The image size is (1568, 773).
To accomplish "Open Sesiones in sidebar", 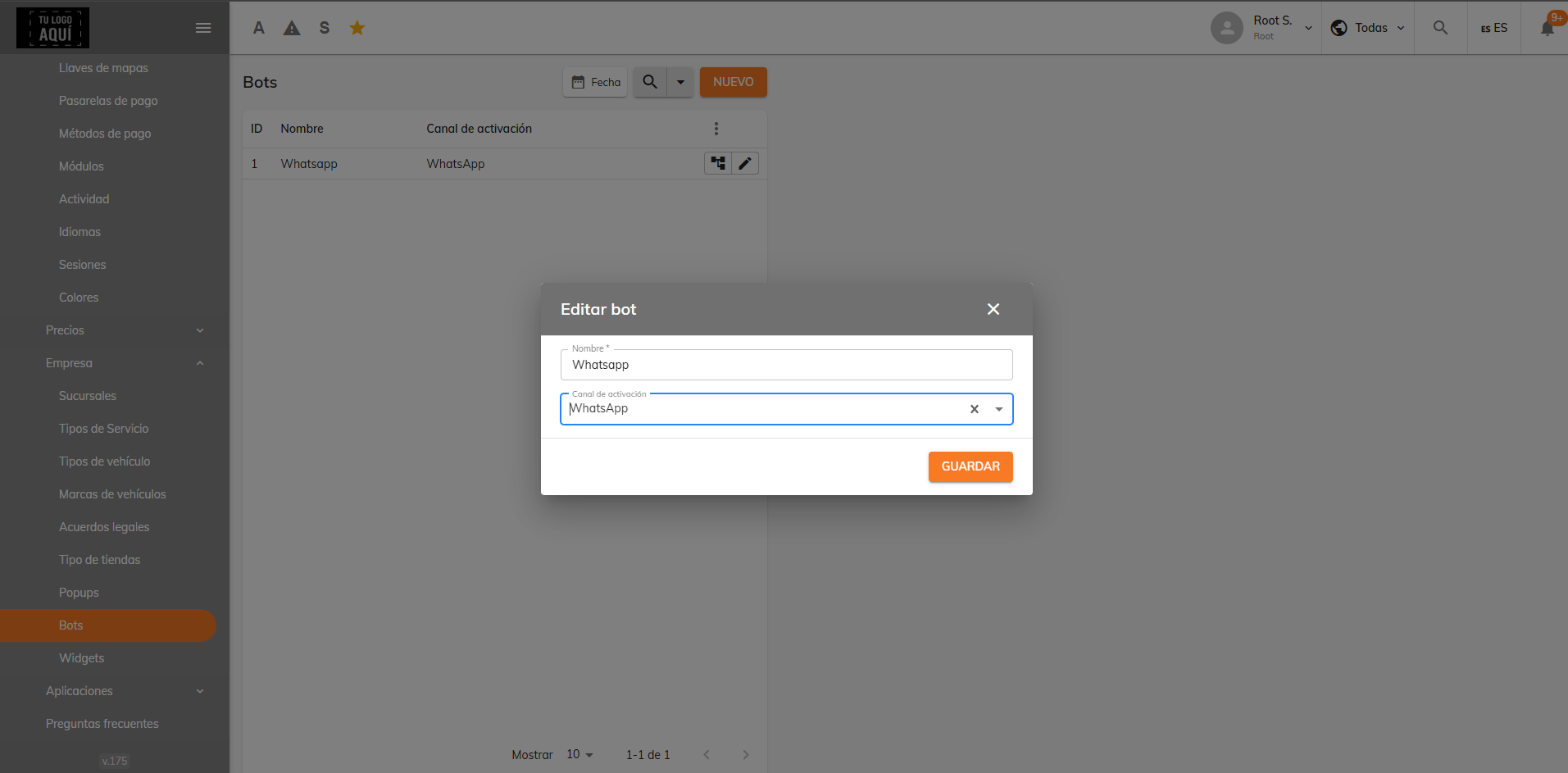I will coord(82,265).
